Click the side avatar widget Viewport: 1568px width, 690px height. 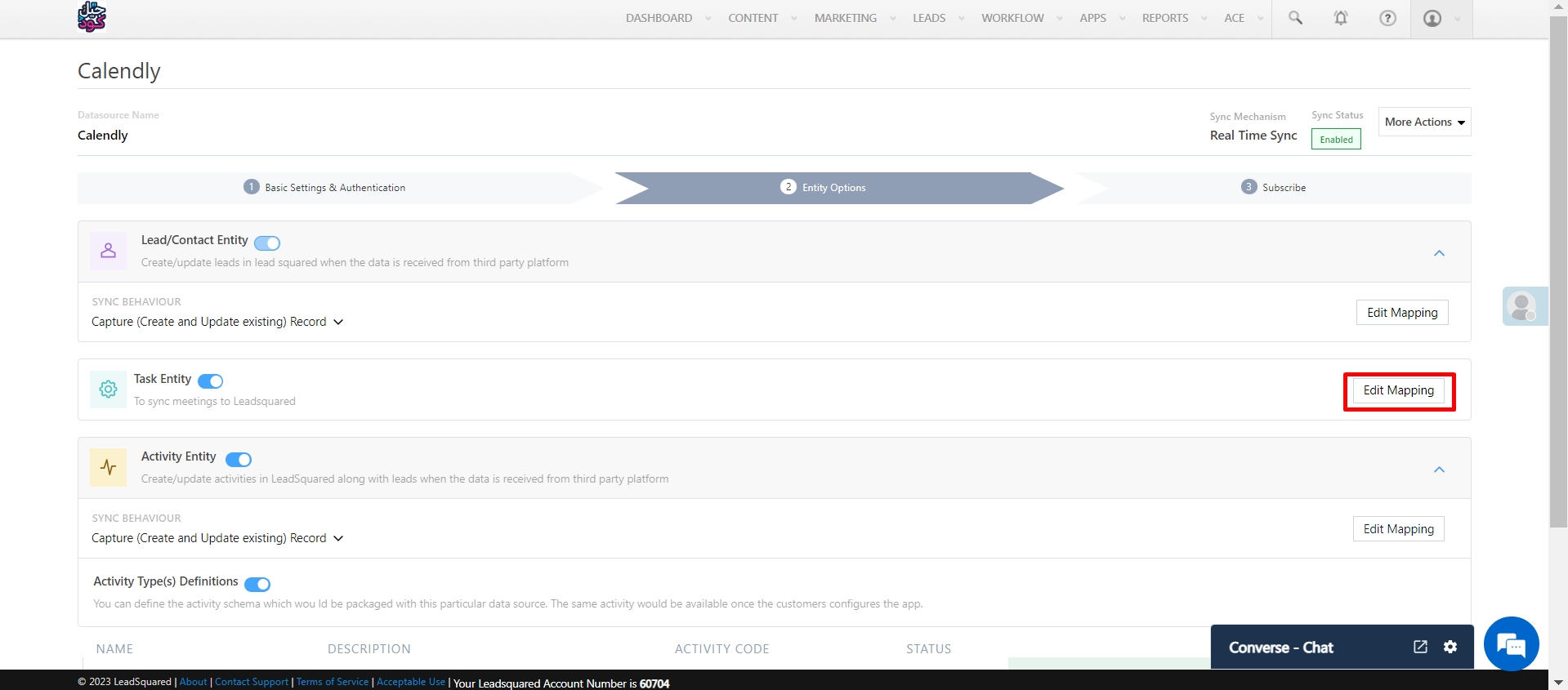[1525, 306]
